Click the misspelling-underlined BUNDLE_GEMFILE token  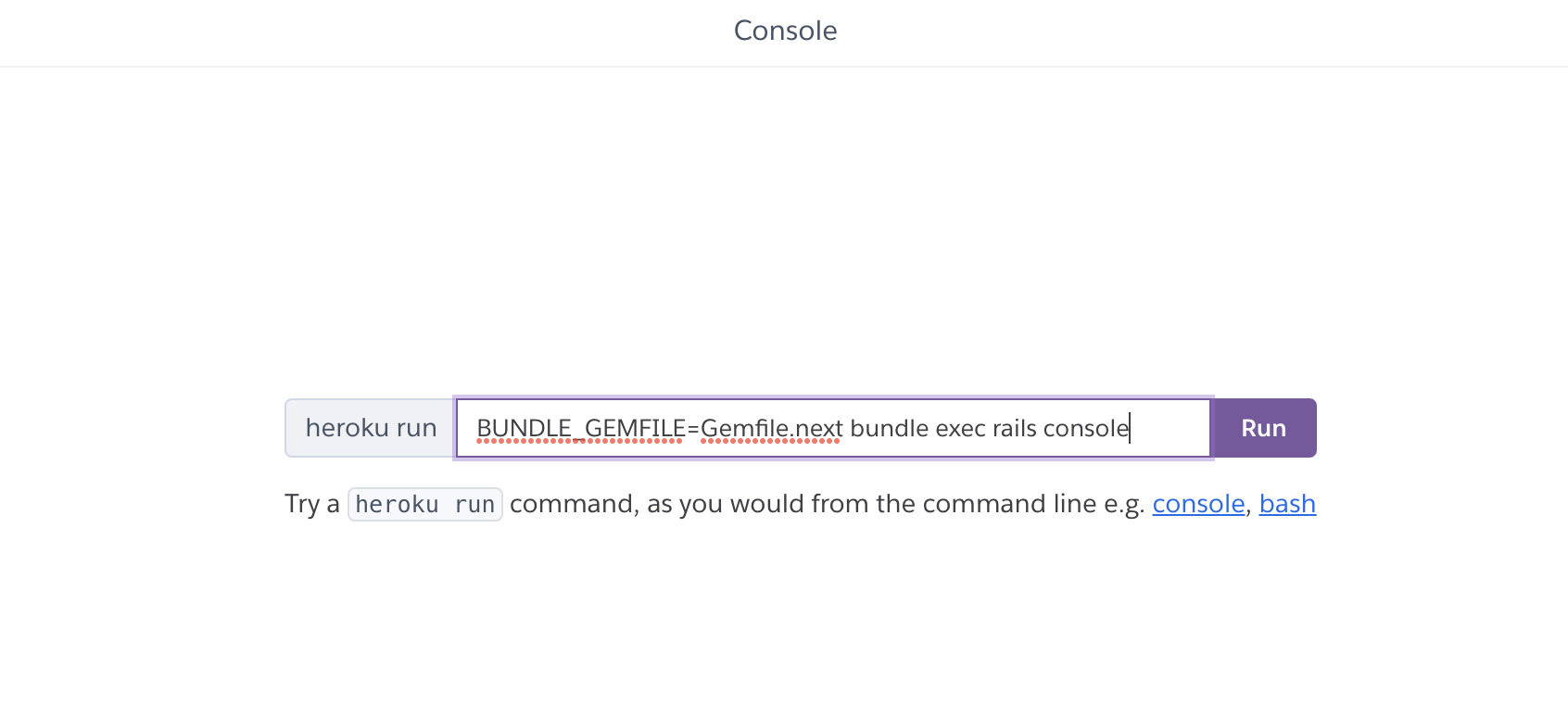point(579,428)
